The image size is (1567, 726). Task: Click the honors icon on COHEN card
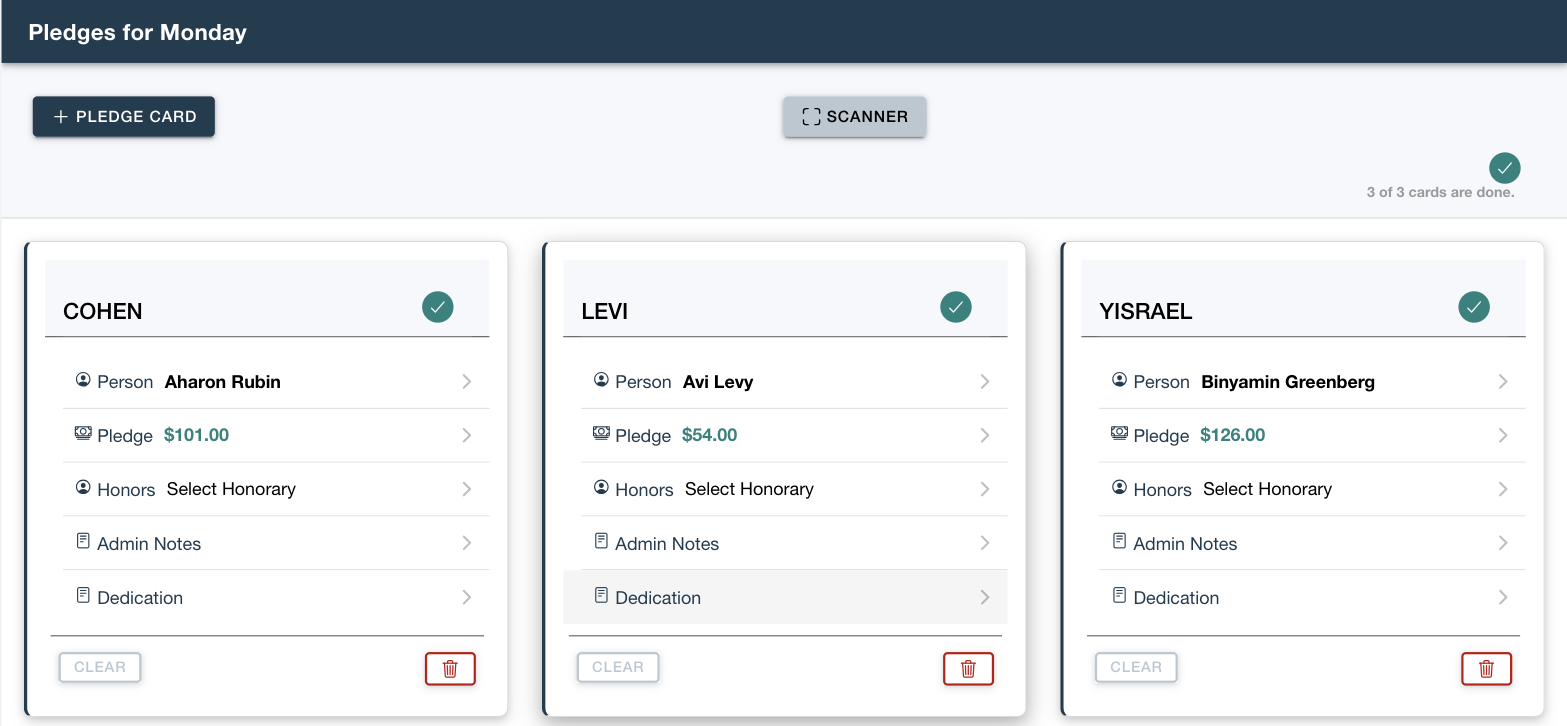[x=83, y=488]
